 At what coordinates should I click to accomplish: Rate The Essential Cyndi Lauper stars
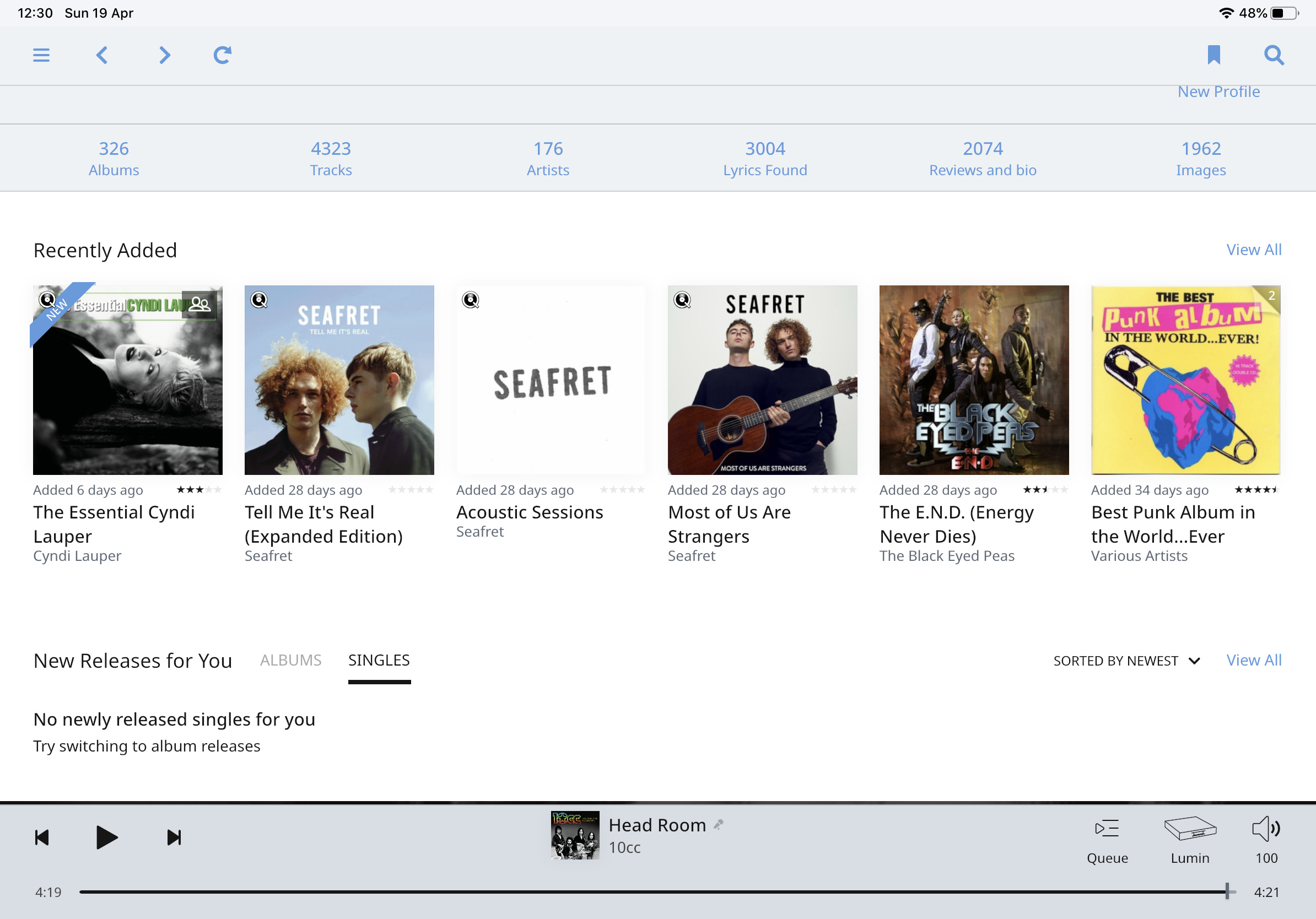click(x=198, y=490)
